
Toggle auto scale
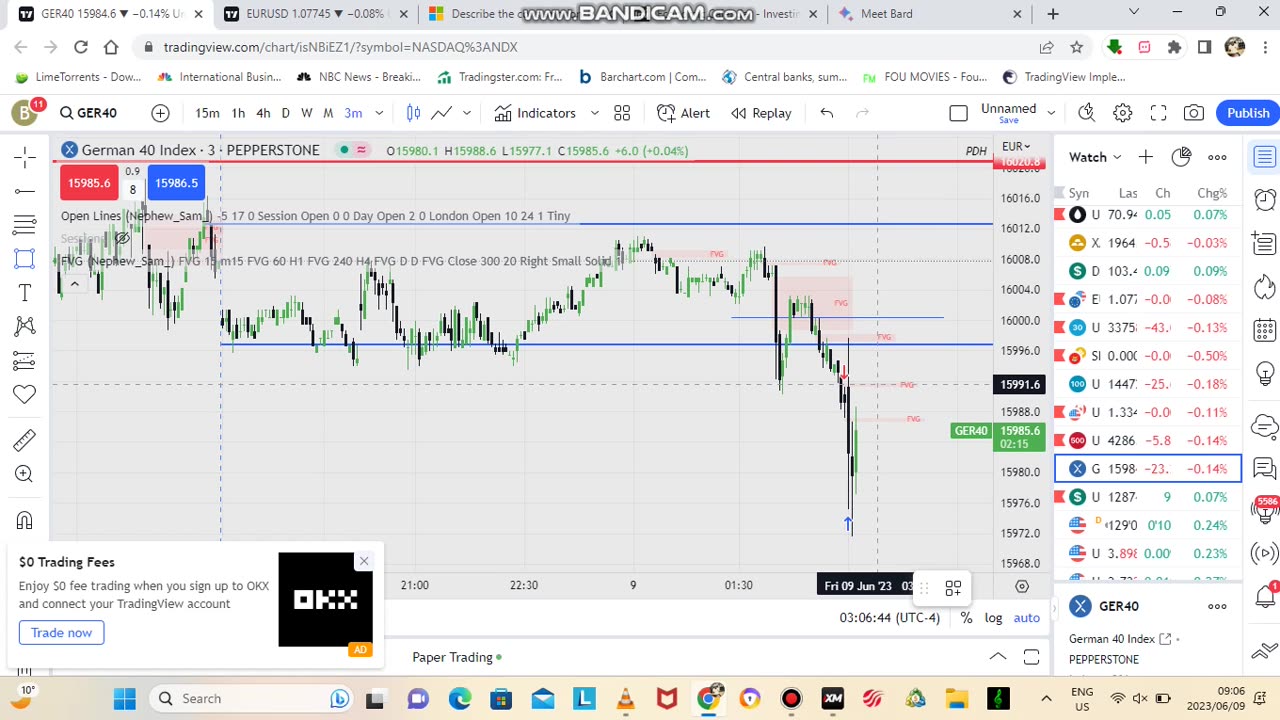tap(1027, 618)
